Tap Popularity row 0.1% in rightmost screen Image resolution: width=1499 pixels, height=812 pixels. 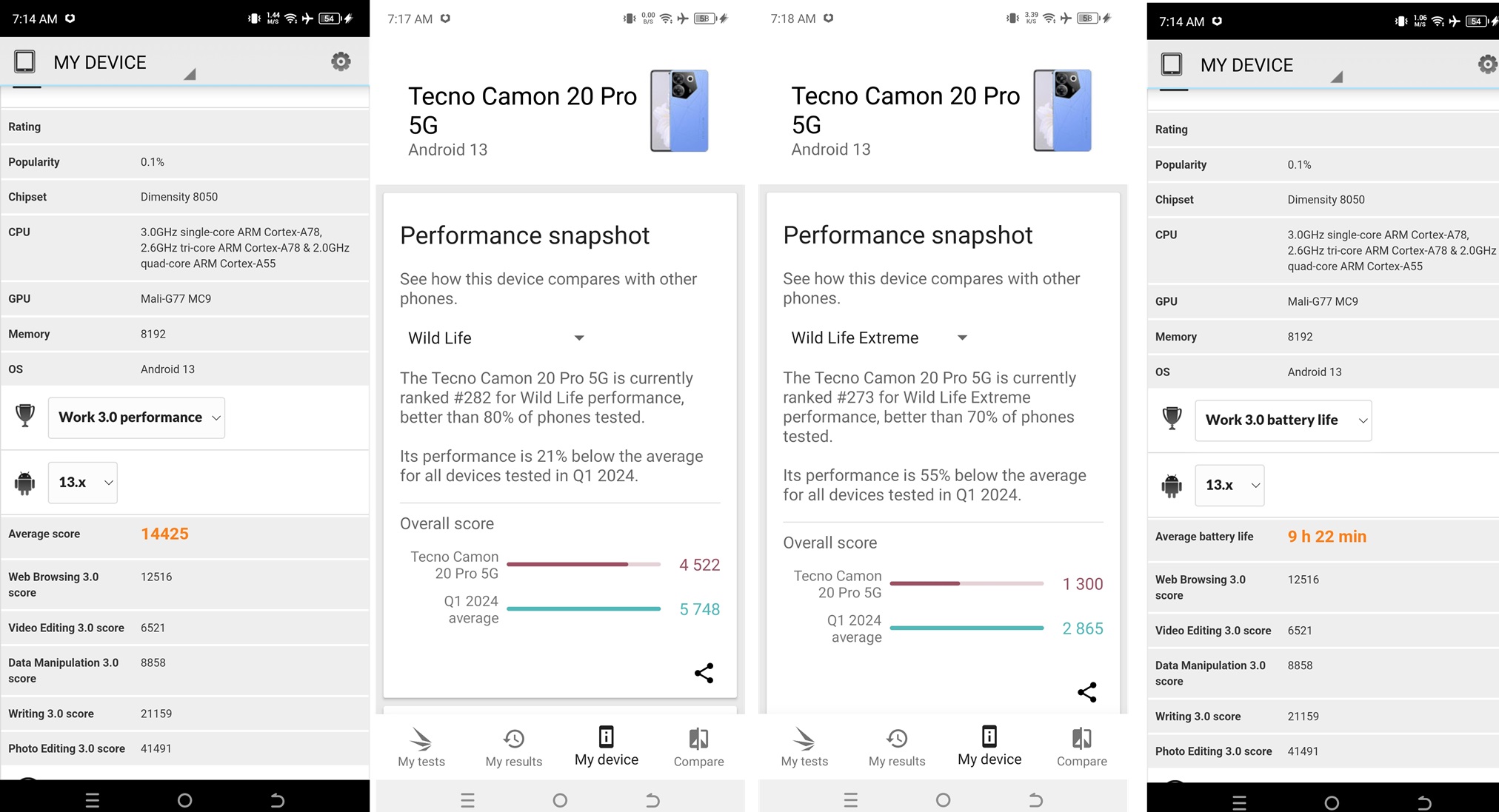1323,164
